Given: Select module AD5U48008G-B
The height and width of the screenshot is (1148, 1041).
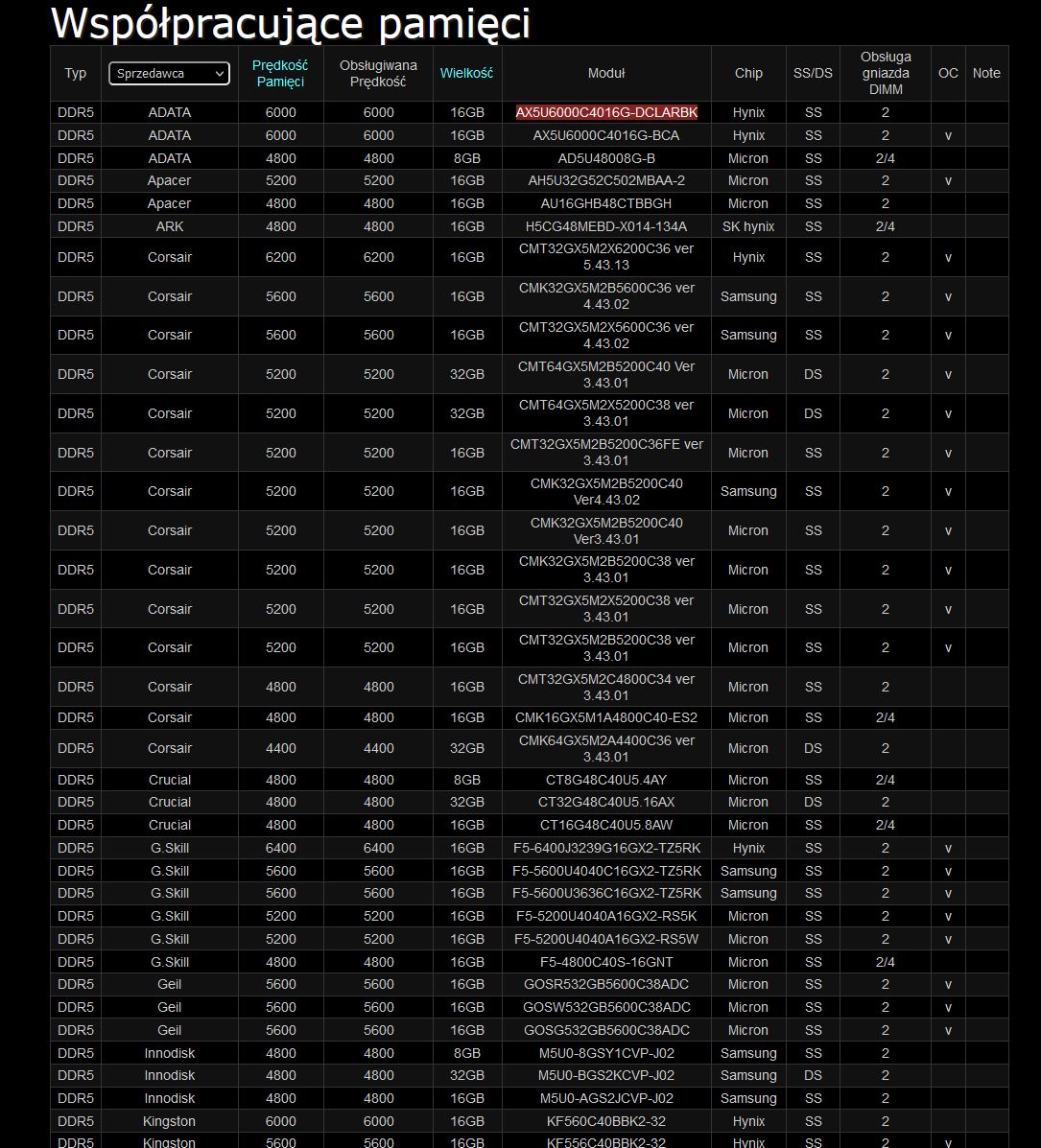Looking at the screenshot, I should tap(606, 158).
